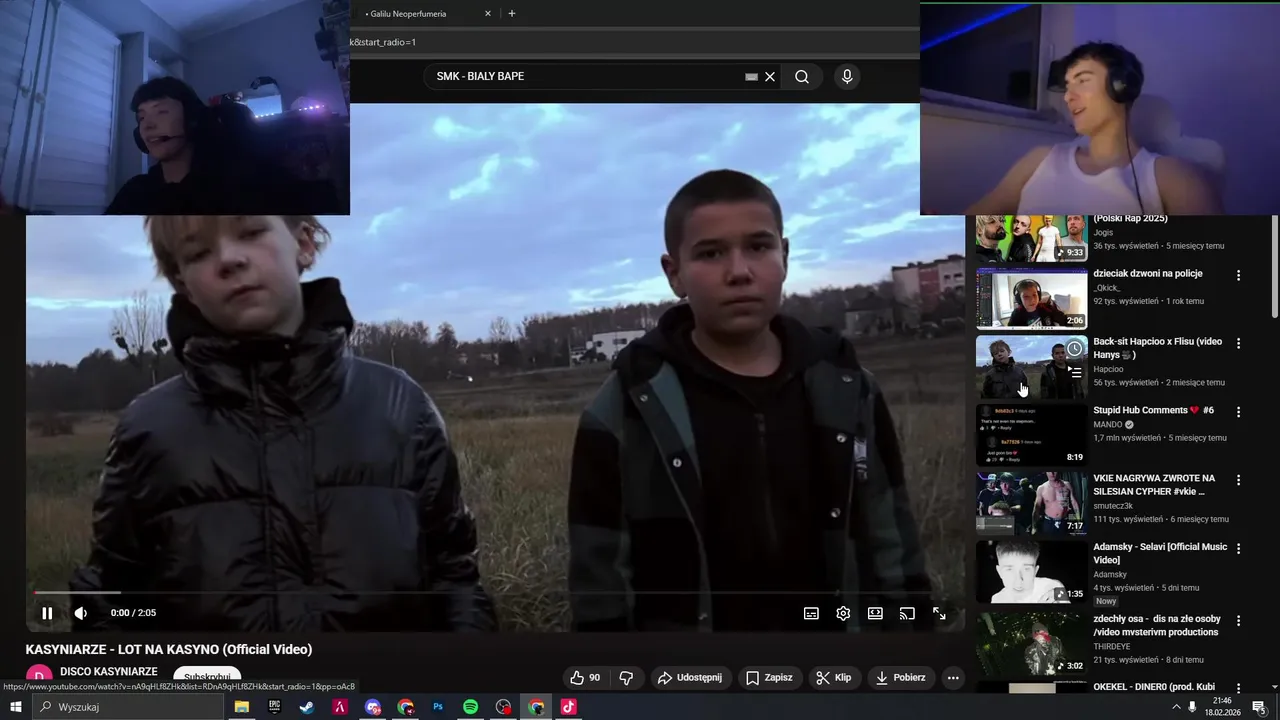Click the Udostępnij share button
Image resolution: width=1280 pixels, height=720 pixels.
tap(690, 677)
